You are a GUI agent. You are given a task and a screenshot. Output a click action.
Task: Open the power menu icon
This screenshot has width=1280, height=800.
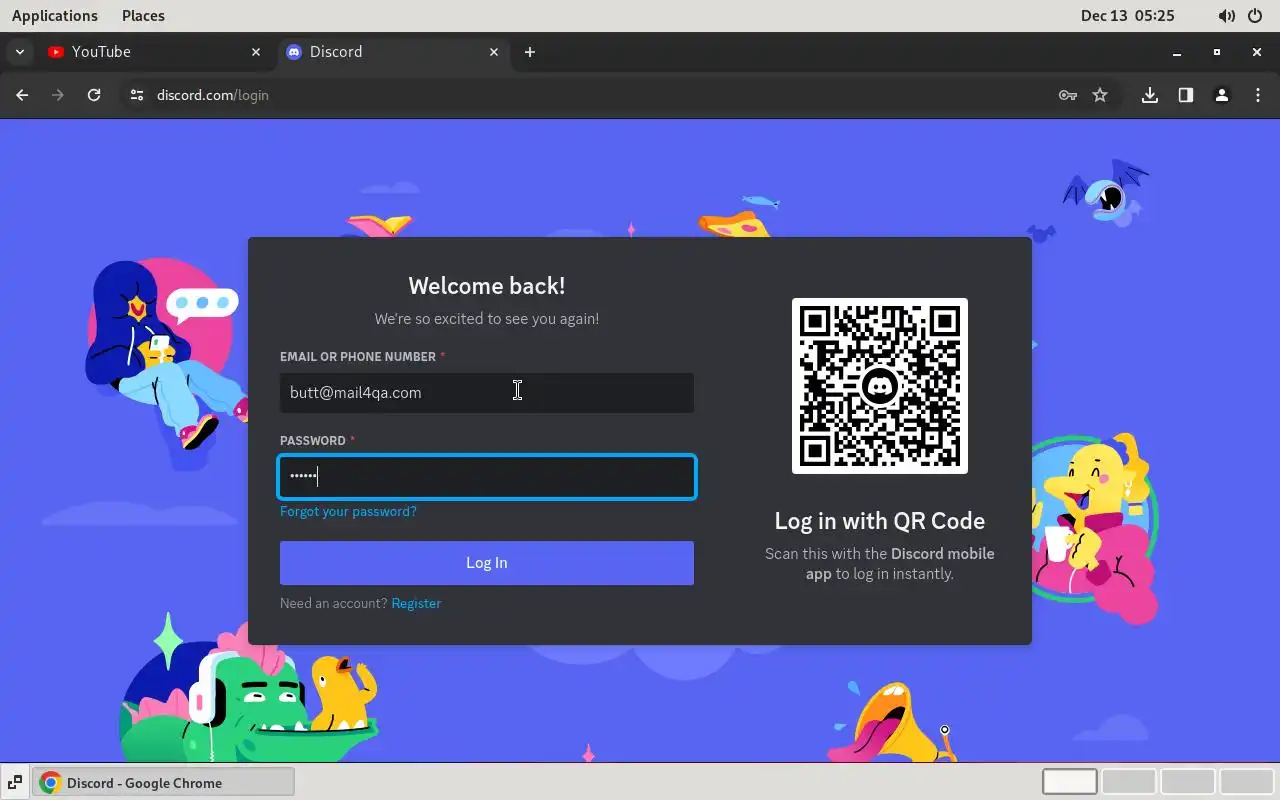click(1256, 16)
